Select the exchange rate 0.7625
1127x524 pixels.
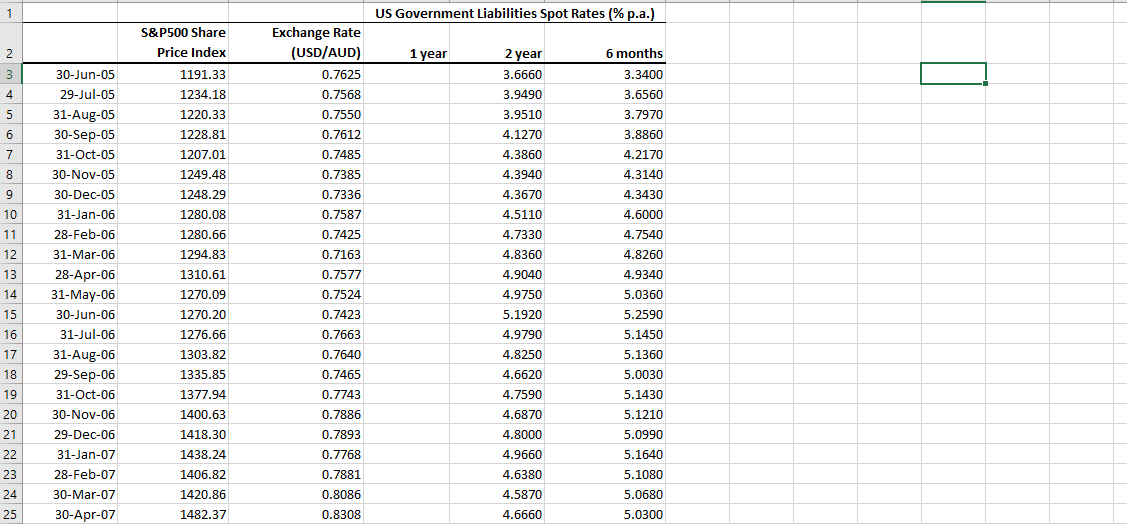point(296,74)
